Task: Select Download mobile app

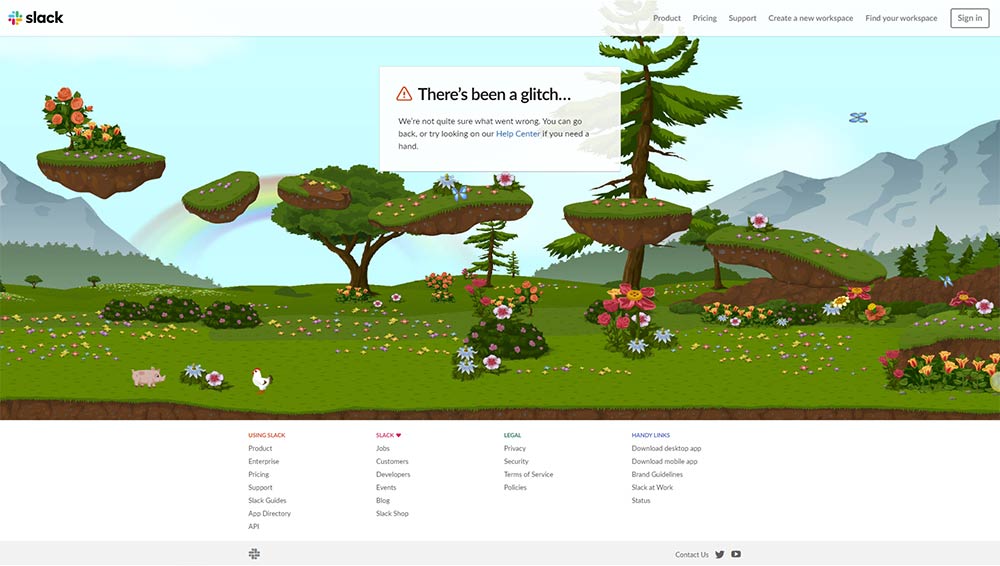Action: 665,461
